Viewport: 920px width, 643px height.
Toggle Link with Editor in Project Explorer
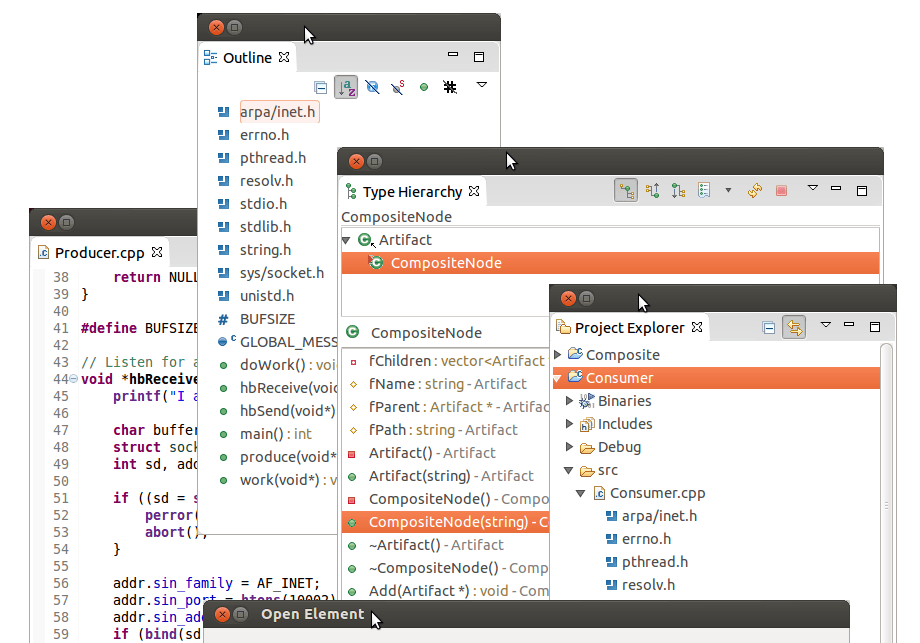coord(794,327)
